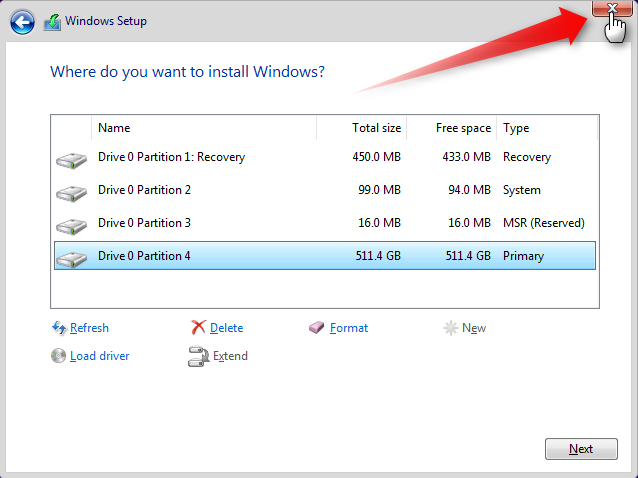This screenshot has width=638, height=478.
Task: Select Drive 0 Partition 2 System row
Action: click(325, 190)
